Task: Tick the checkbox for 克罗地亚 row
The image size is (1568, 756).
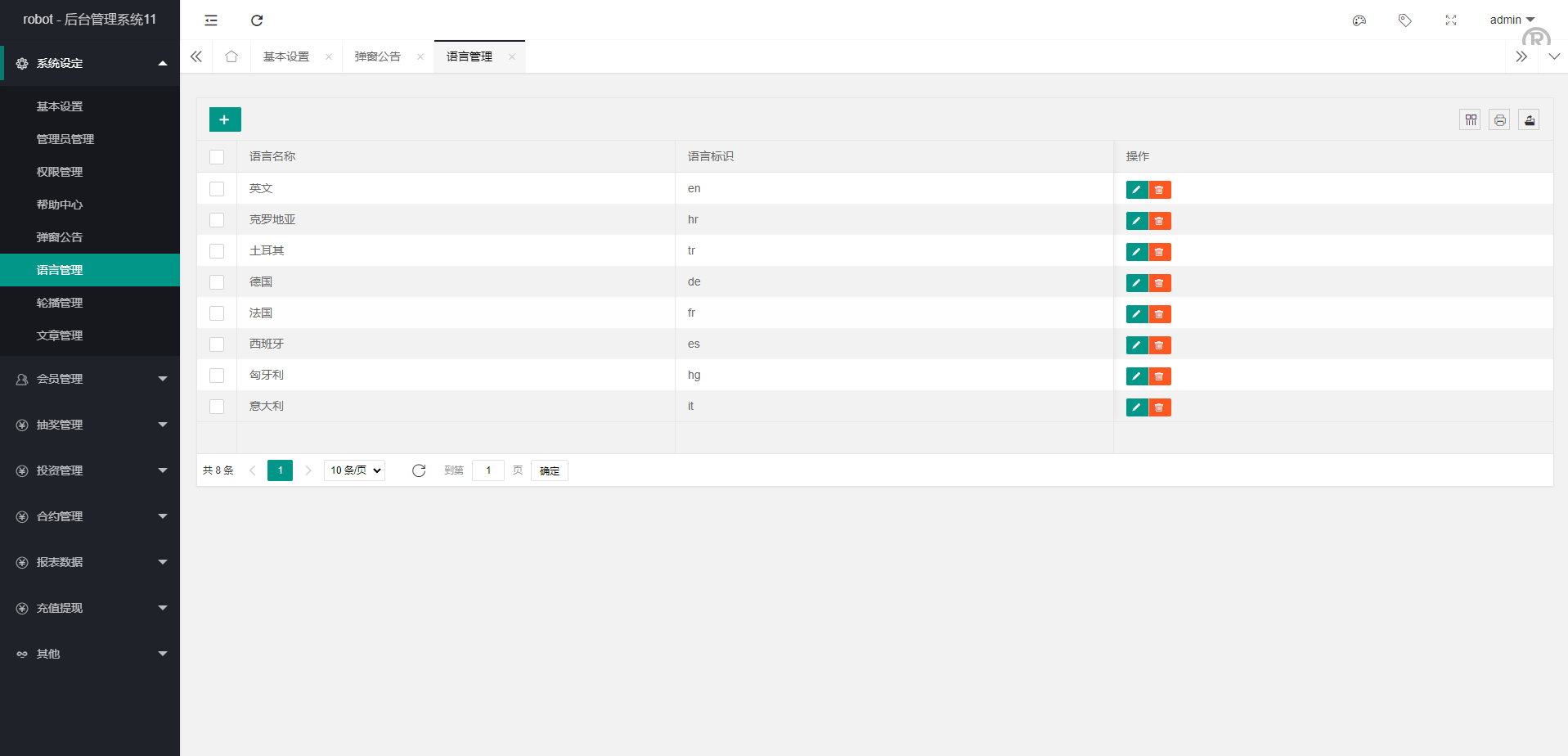Action: click(x=217, y=220)
